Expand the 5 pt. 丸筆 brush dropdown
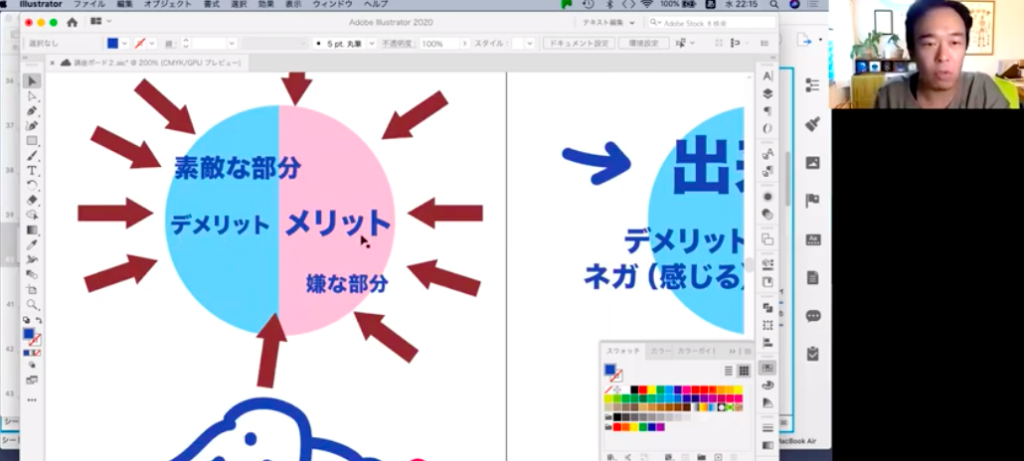 pyautogui.click(x=371, y=44)
